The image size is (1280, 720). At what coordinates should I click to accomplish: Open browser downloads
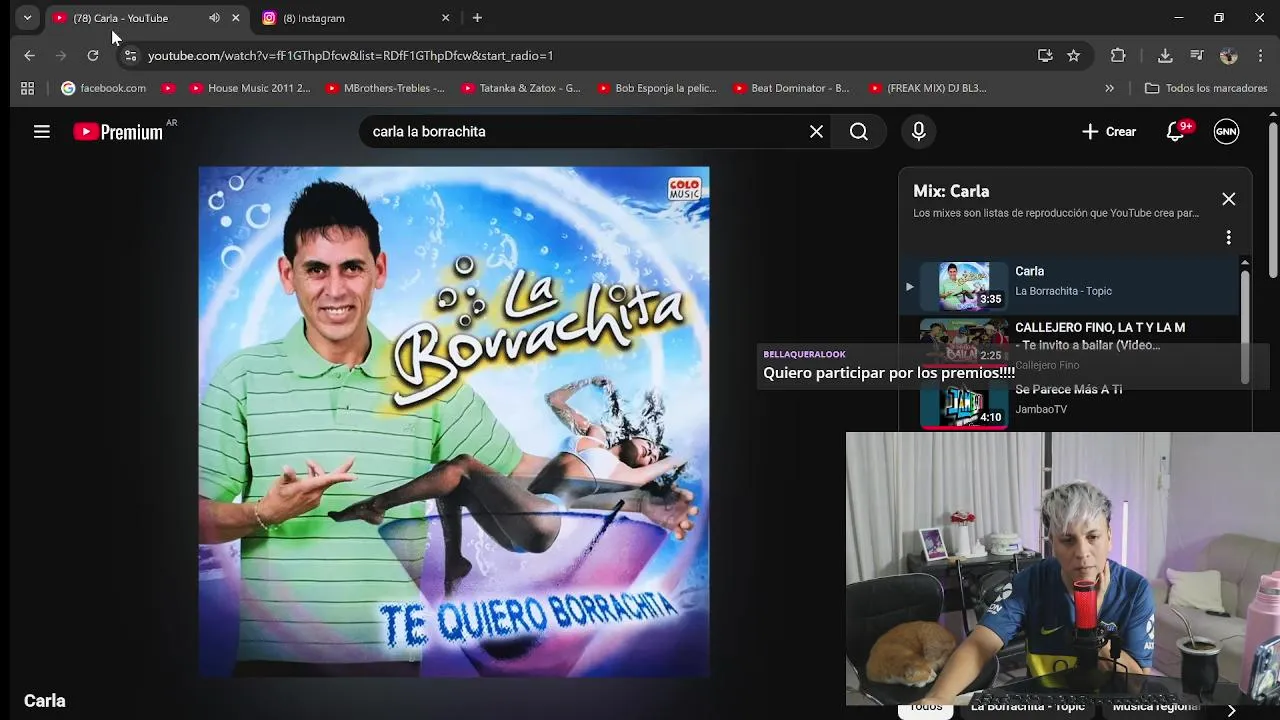(x=1165, y=56)
